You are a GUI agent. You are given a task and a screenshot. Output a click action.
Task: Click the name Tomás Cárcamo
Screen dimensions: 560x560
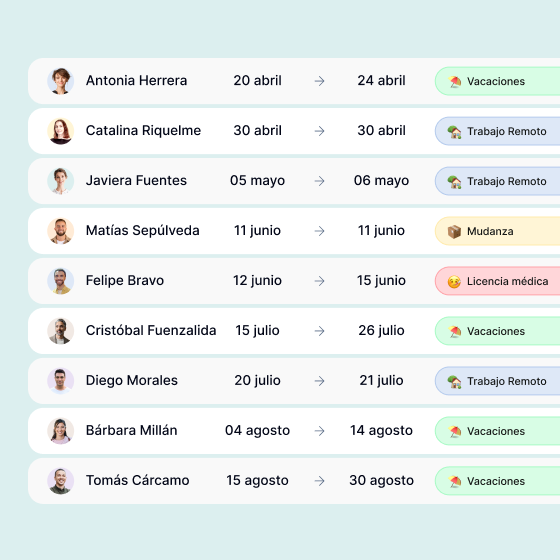(138, 481)
